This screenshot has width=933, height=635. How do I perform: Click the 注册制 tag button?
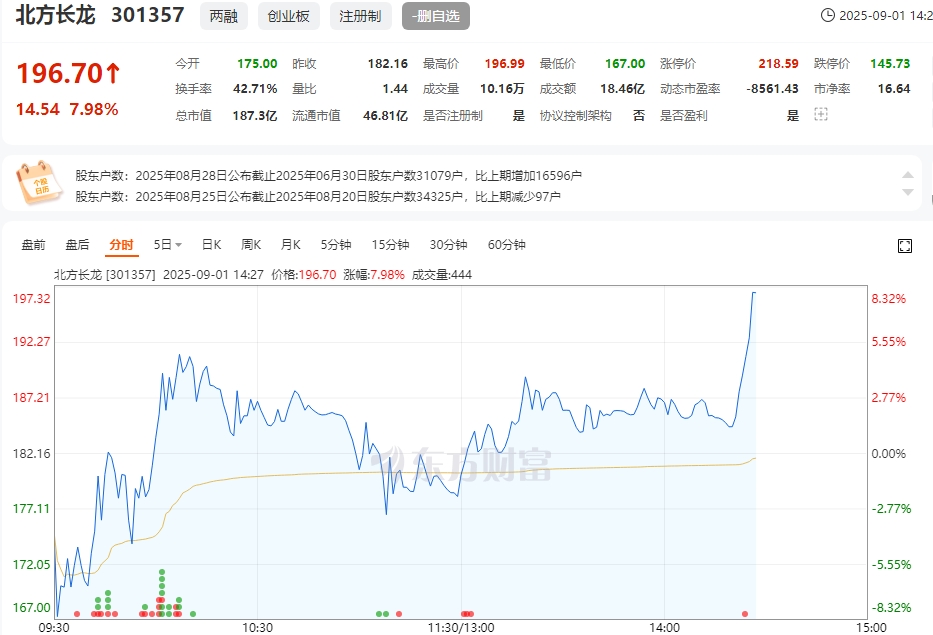361,16
